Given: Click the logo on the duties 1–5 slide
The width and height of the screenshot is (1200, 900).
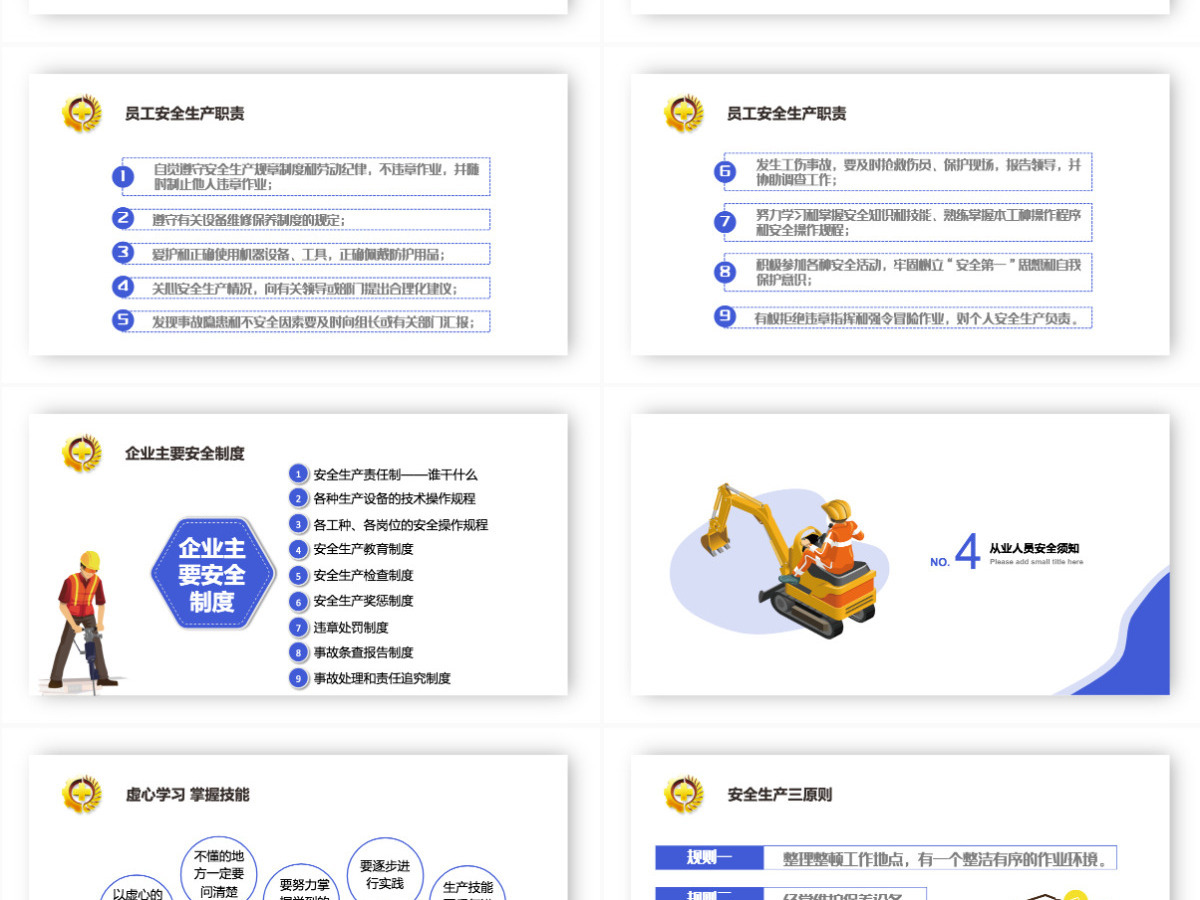Looking at the screenshot, I should click(81, 113).
